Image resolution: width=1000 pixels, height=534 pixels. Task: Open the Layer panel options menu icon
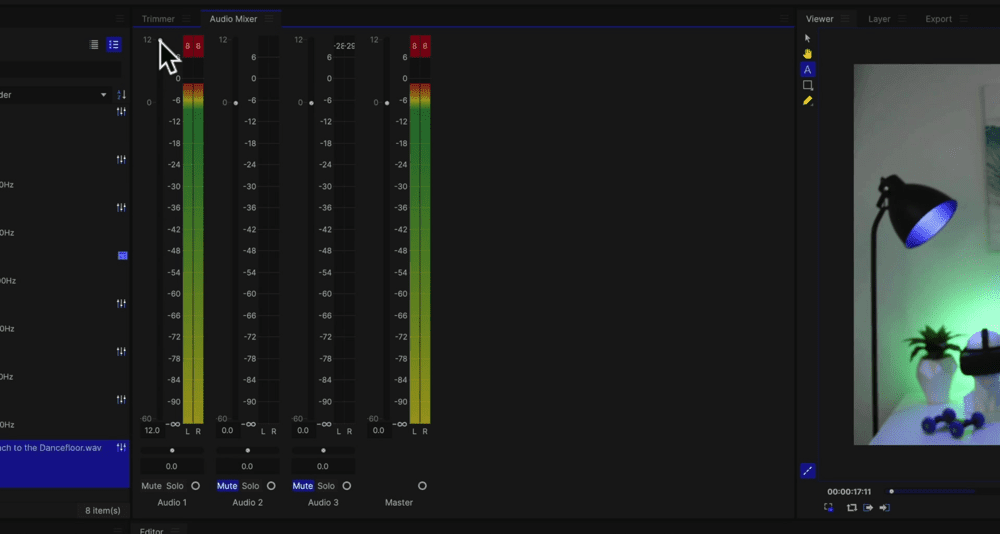coord(901,19)
